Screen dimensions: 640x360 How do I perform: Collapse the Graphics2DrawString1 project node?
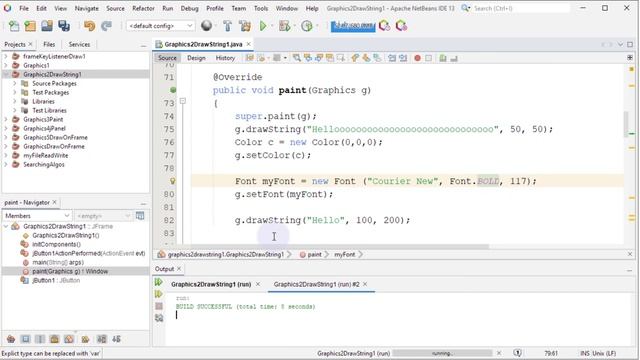[6, 74]
